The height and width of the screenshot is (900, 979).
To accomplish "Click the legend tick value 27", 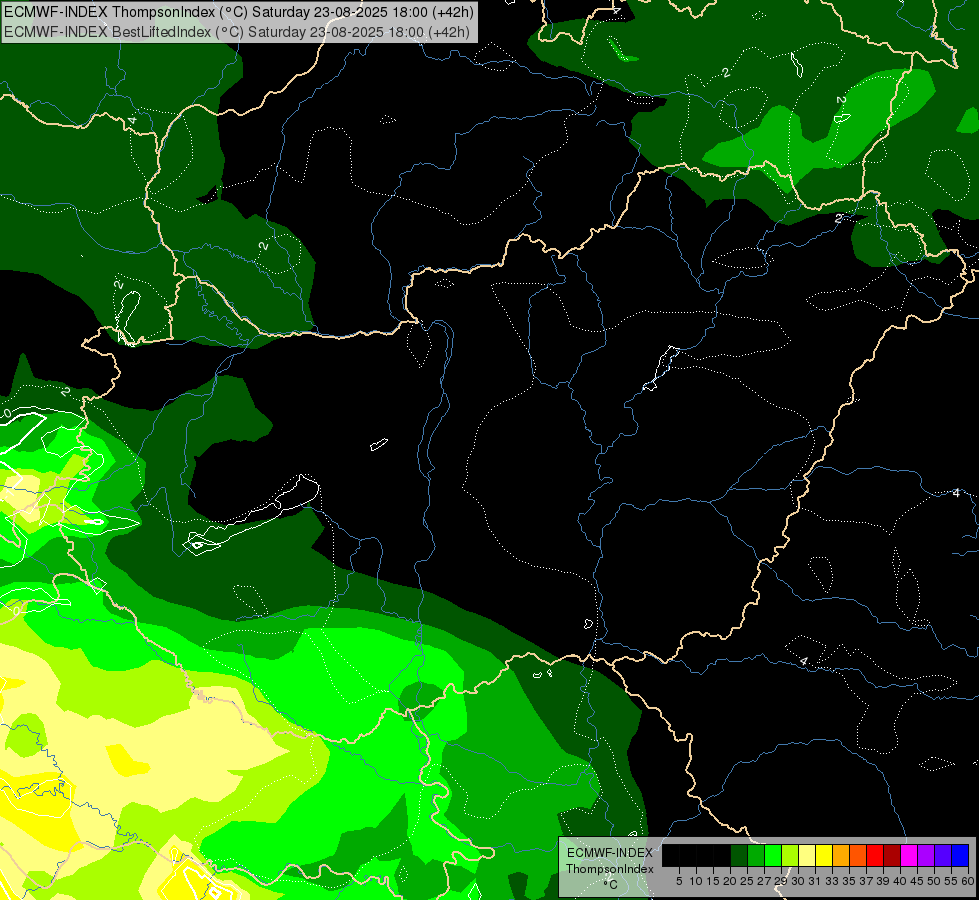I will pyautogui.click(x=764, y=881).
